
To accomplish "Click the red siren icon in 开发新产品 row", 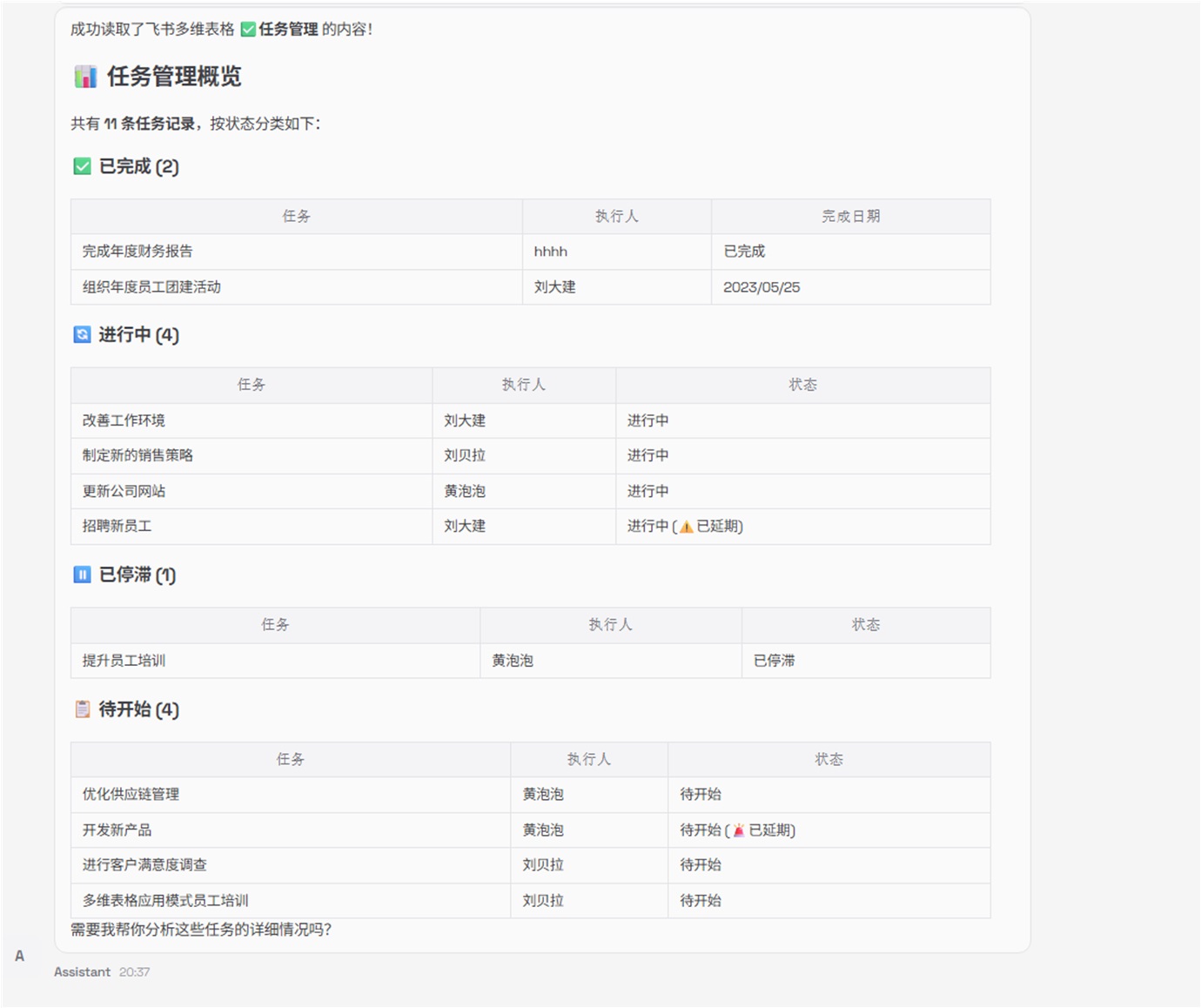I will [739, 830].
